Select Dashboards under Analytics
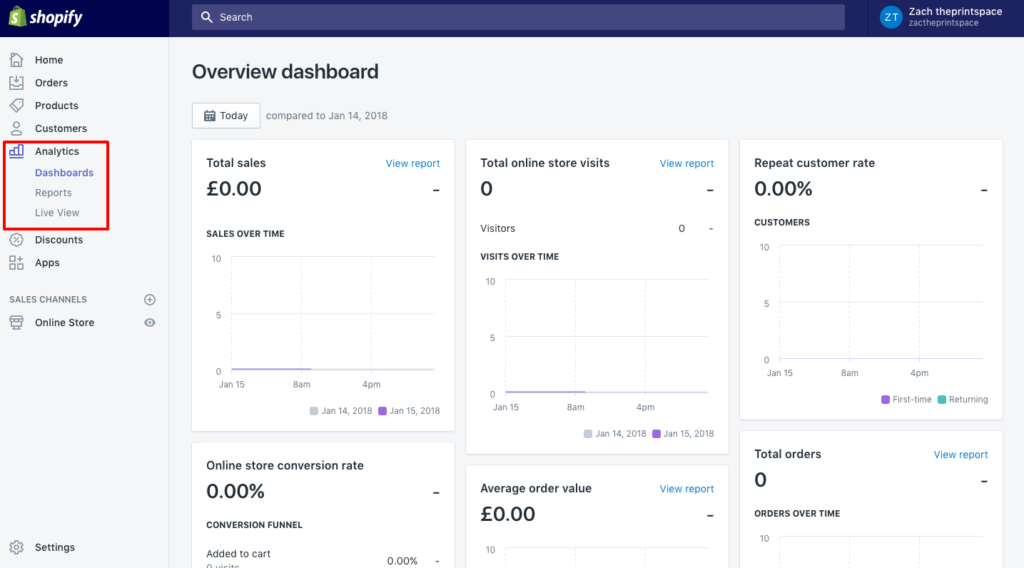Screen dimensions: 1024x568 [x=64, y=172]
